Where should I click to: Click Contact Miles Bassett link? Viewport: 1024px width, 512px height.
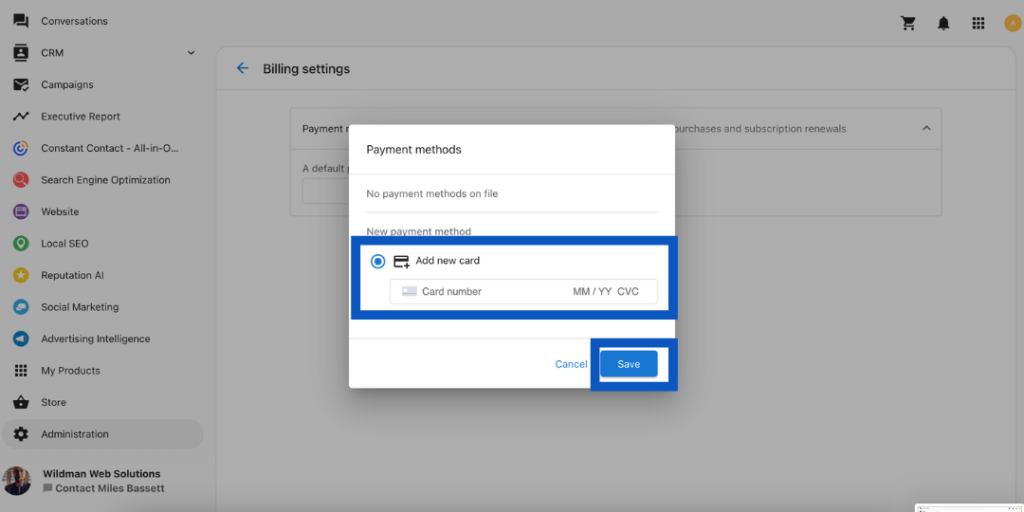coord(109,488)
